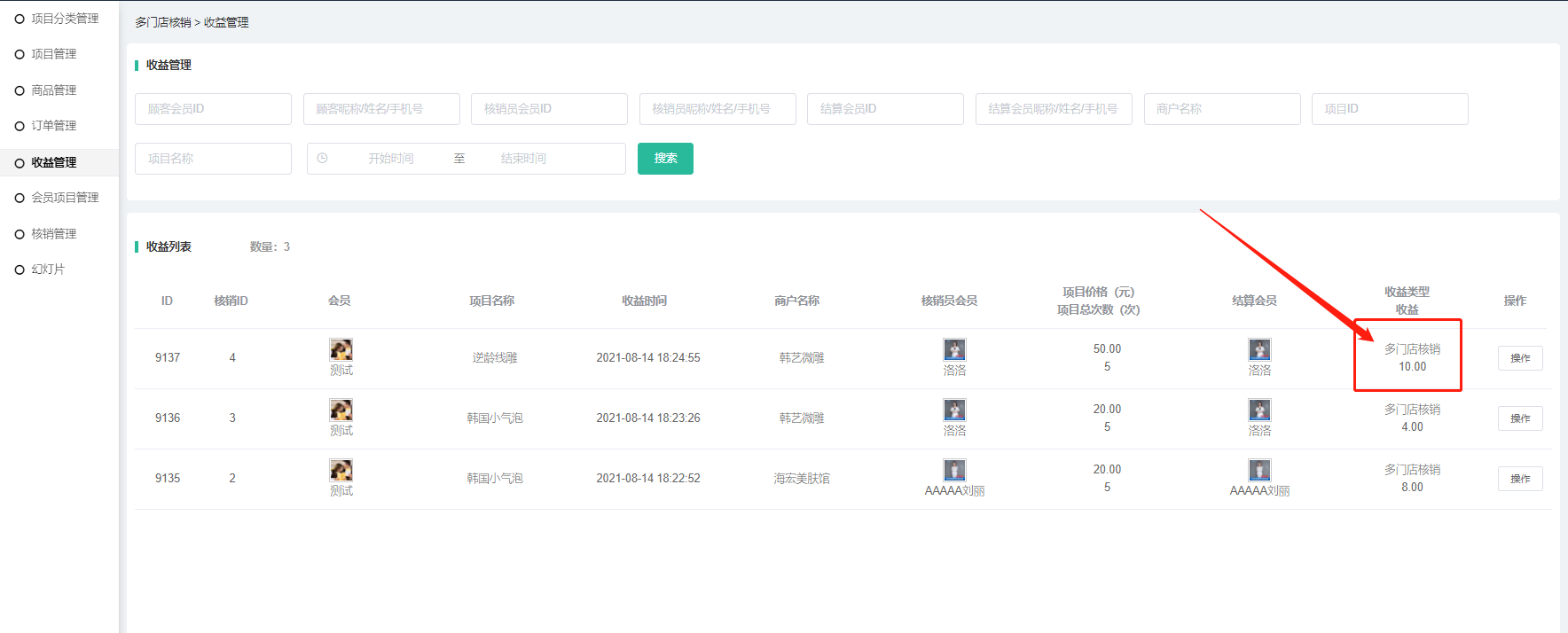Open 项目管理 menu item

53,54
